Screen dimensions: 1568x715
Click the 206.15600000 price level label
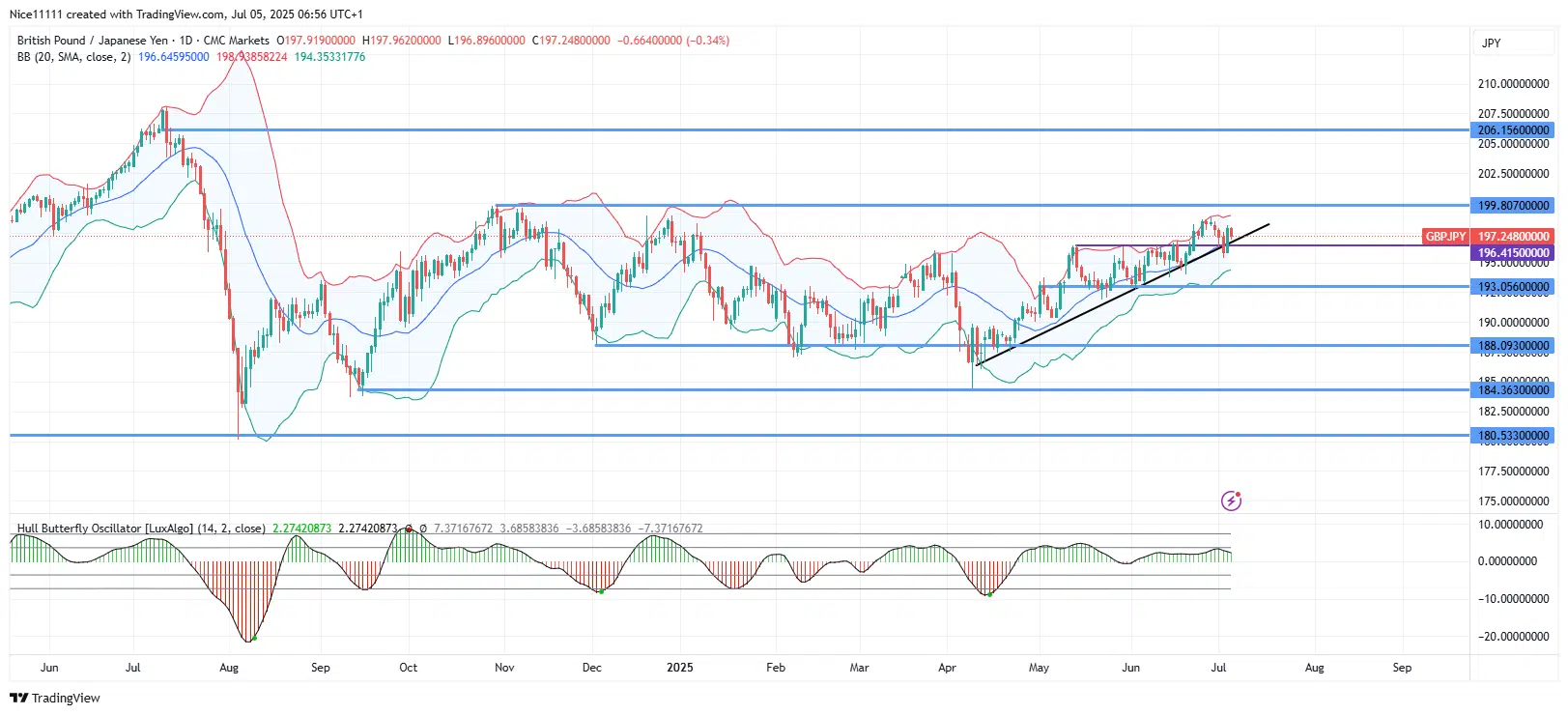click(x=1513, y=130)
